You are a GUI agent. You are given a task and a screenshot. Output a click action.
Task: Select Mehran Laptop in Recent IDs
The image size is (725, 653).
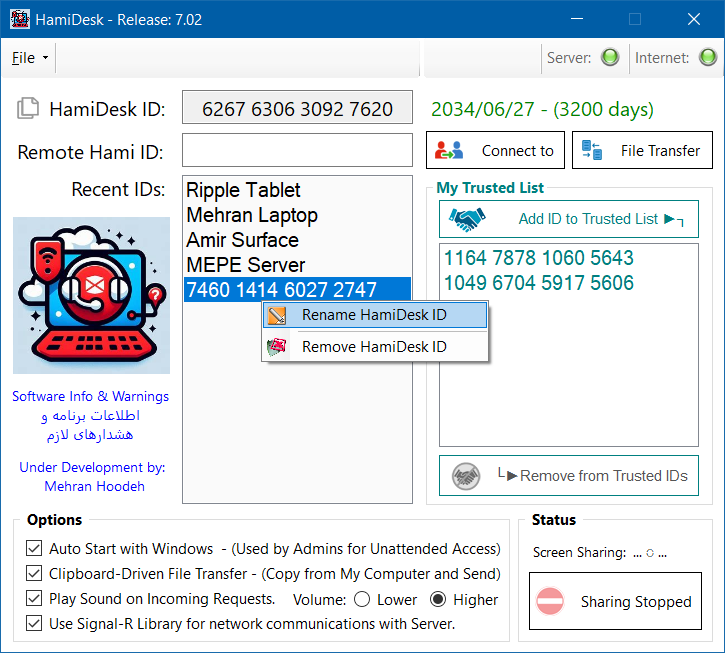pos(252,215)
